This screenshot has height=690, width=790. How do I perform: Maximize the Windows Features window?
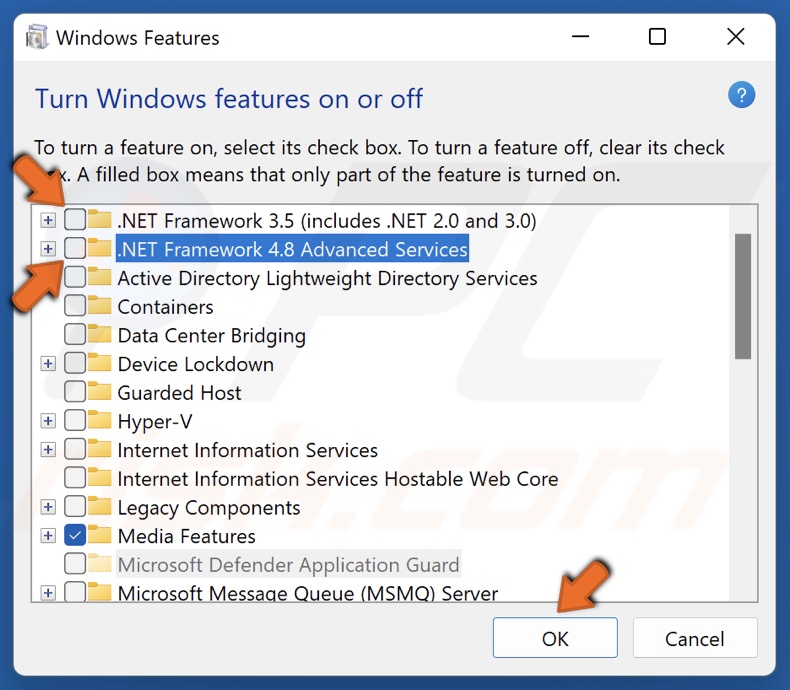click(x=657, y=37)
